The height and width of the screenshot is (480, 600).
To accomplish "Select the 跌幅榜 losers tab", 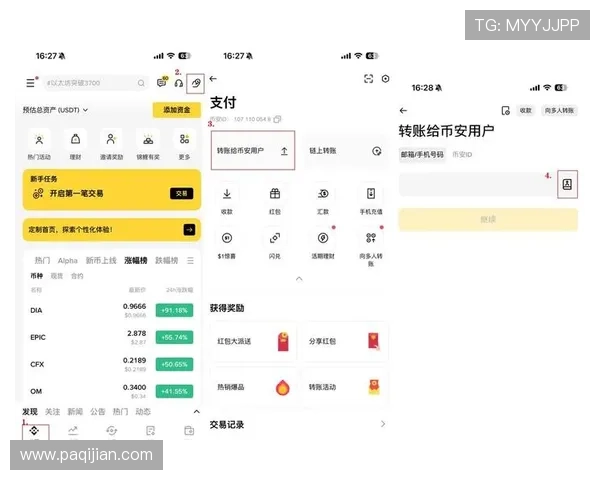I will [166, 261].
